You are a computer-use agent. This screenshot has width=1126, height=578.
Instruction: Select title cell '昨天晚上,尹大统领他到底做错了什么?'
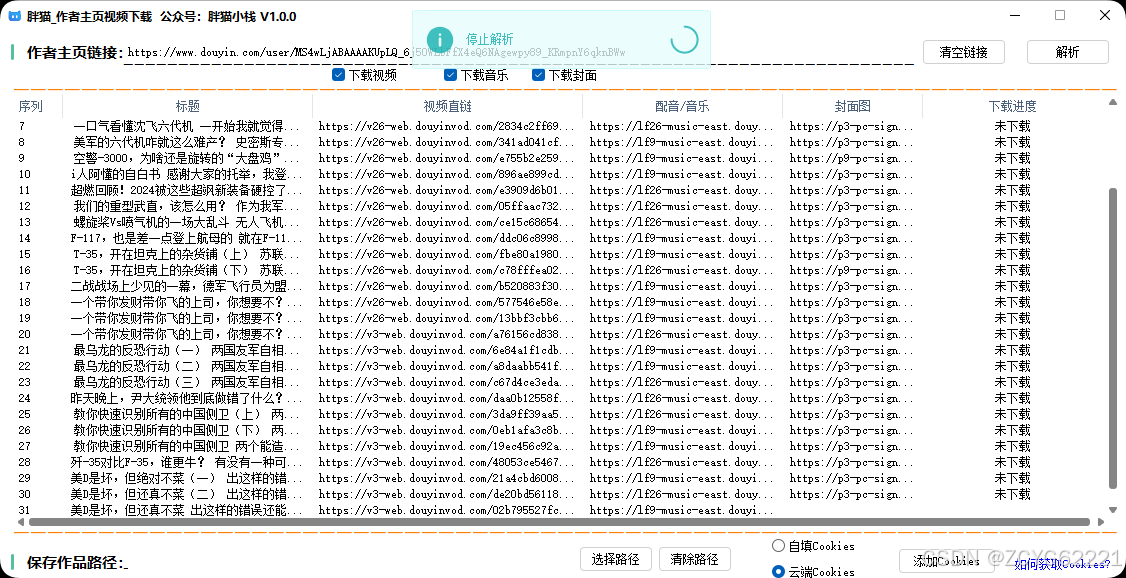(187, 398)
